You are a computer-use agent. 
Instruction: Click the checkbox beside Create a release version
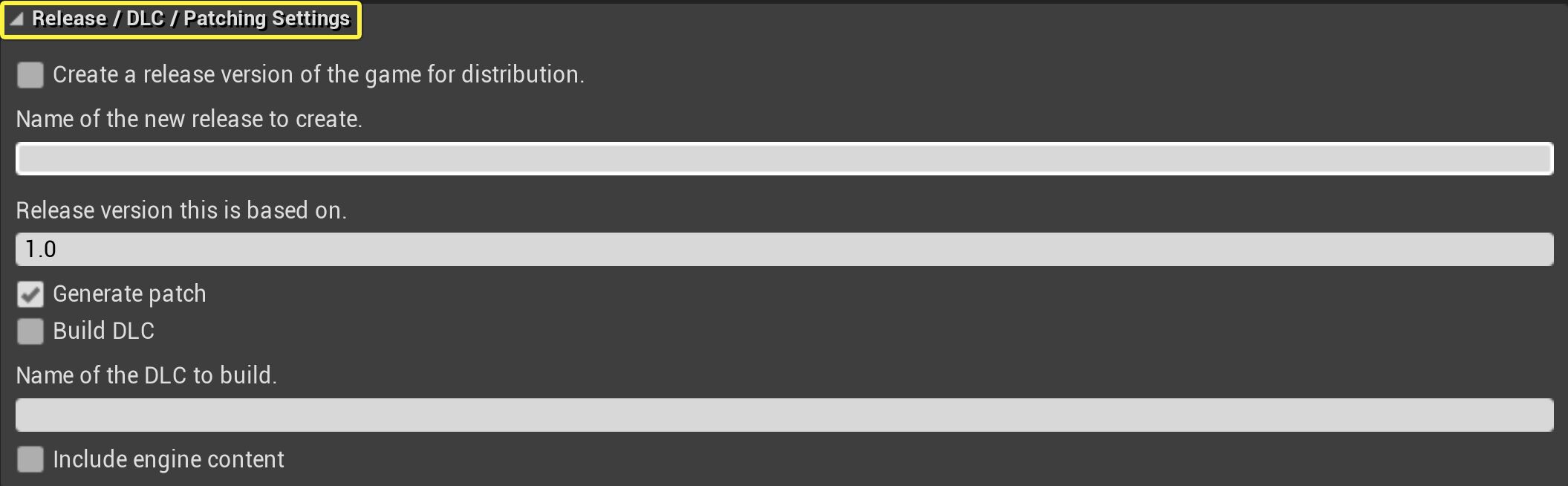30,75
